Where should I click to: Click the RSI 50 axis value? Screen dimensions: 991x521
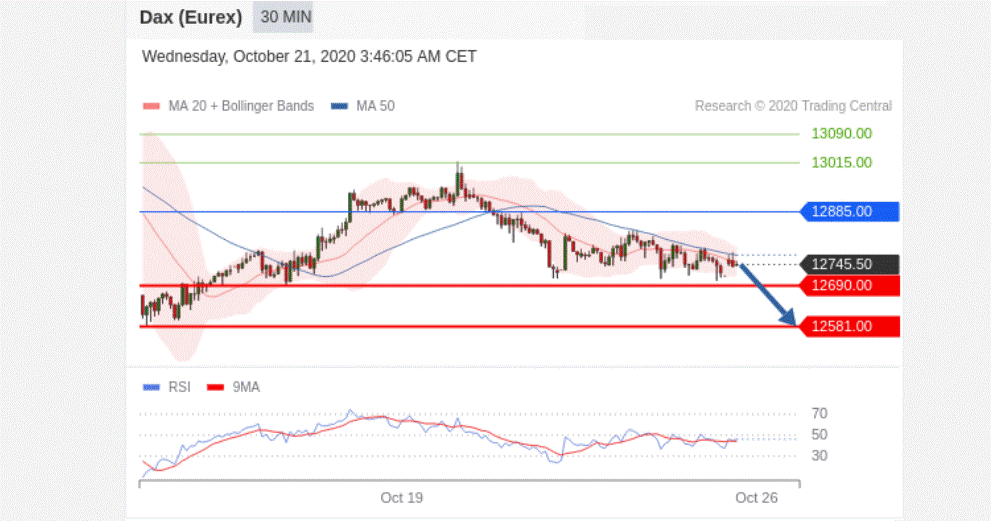pos(819,434)
